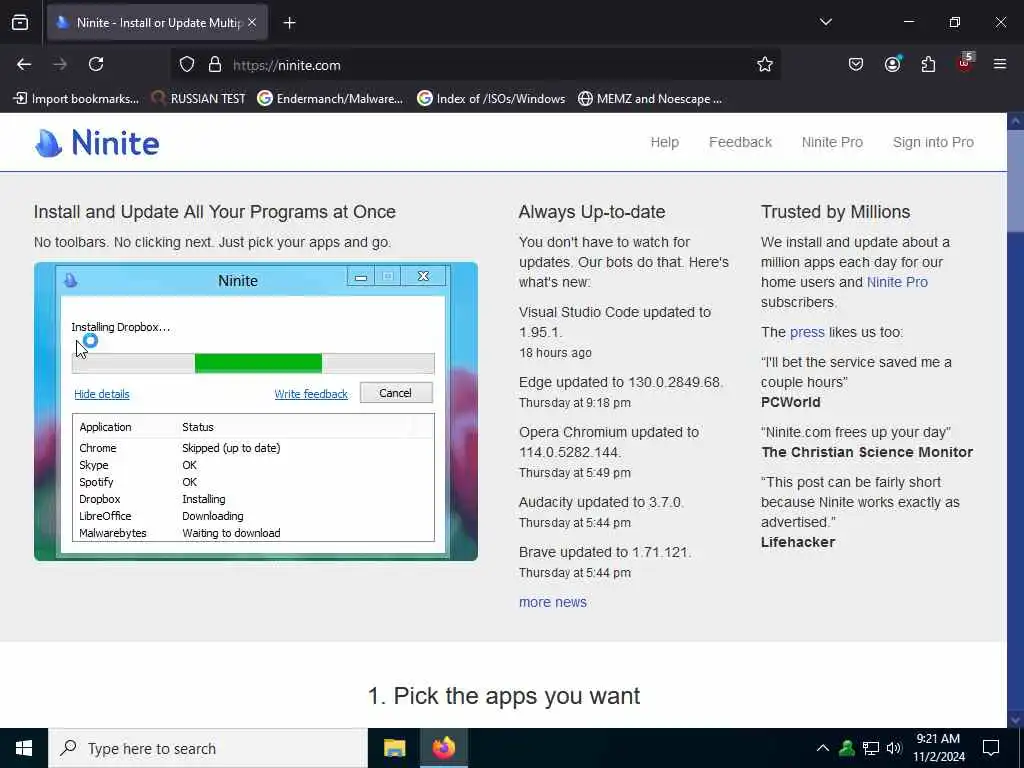The image size is (1024, 768).
Task: Click the green user tray icon
Action: click(846, 748)
